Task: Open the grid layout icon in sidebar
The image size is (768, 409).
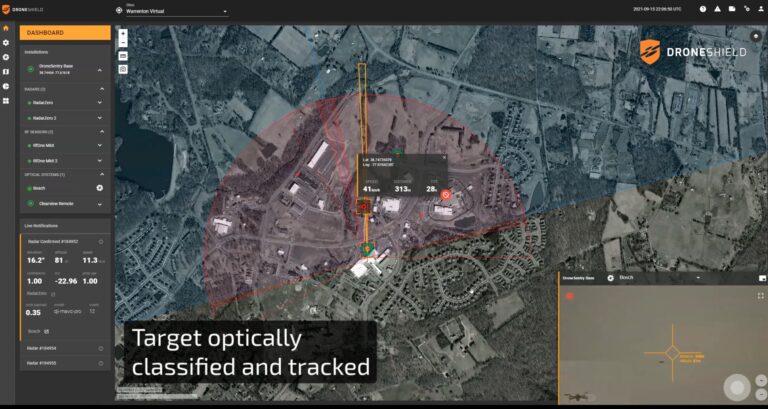Action: pyautogui.click(x=6, y=101)
